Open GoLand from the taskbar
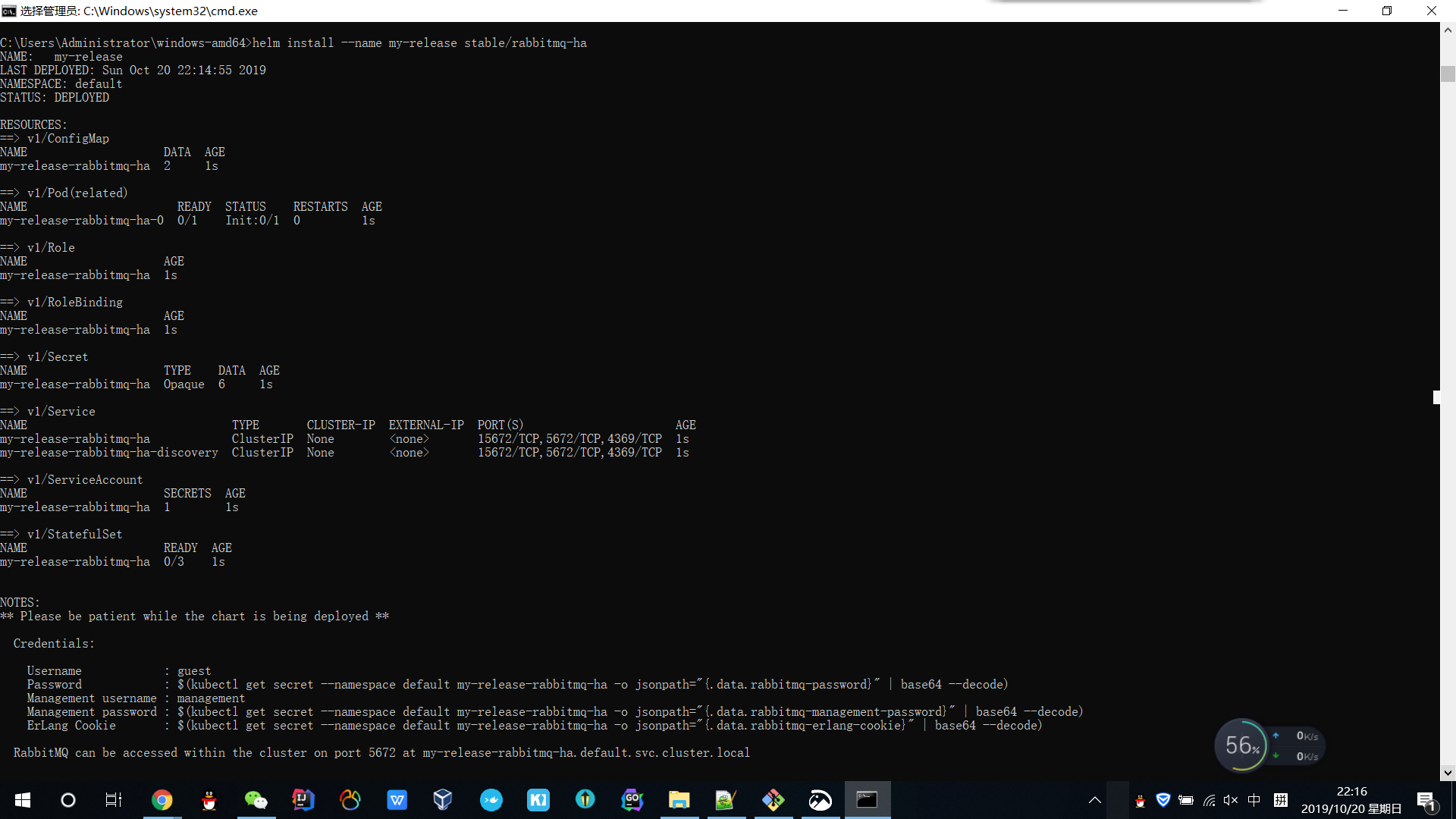 [632, 800]
